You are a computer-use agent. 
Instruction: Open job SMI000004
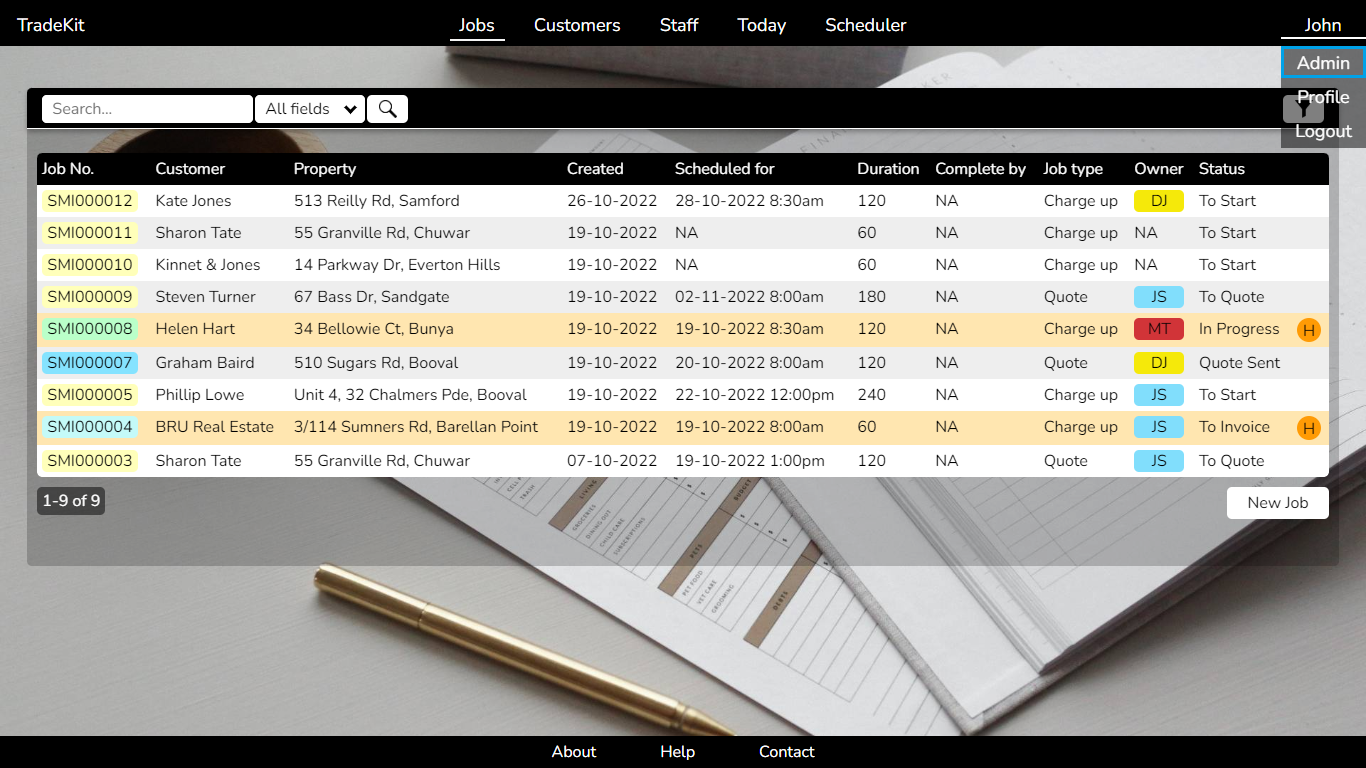coord(90,427)
